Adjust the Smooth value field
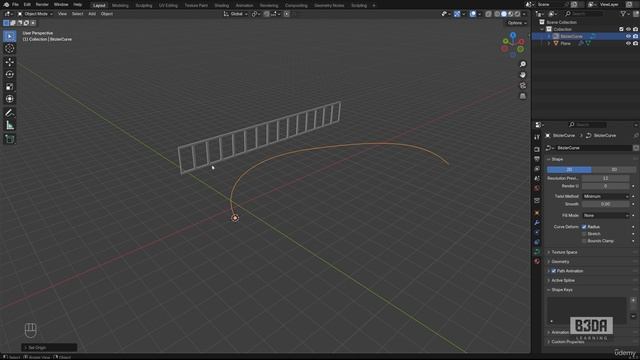Image resolution: width=640 pixels, height=360 pixels. tap(606, 204)
